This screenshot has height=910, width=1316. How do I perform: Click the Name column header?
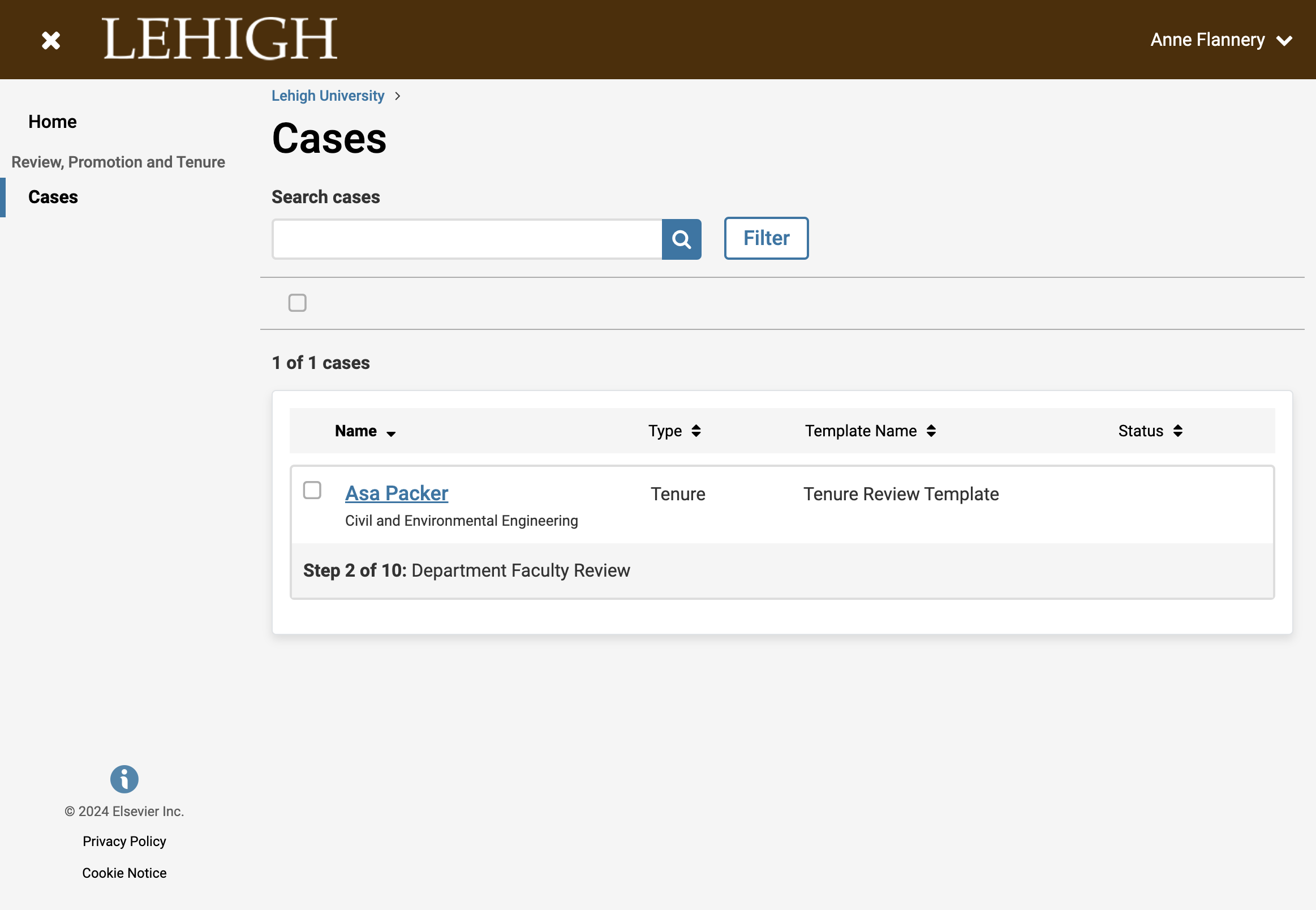coord(356,431)
